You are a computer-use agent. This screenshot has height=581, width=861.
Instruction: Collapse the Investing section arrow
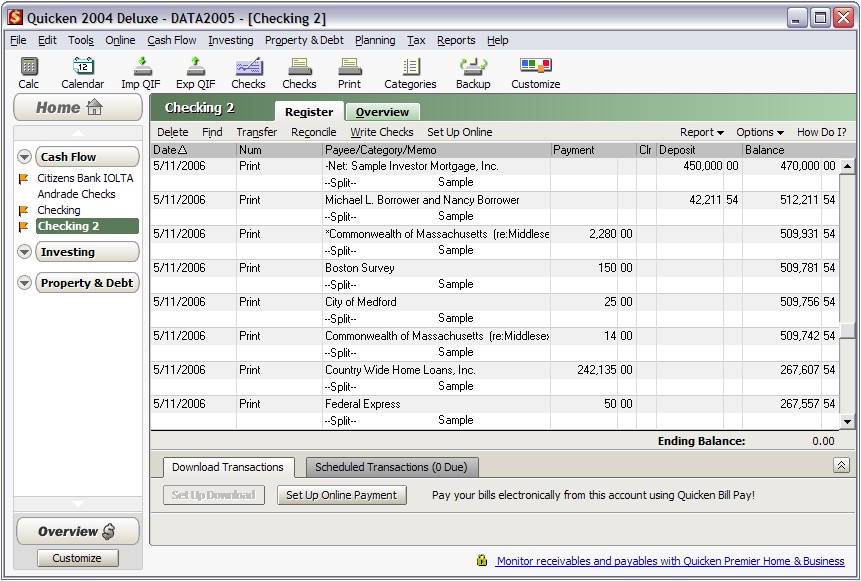click(24, 252)
